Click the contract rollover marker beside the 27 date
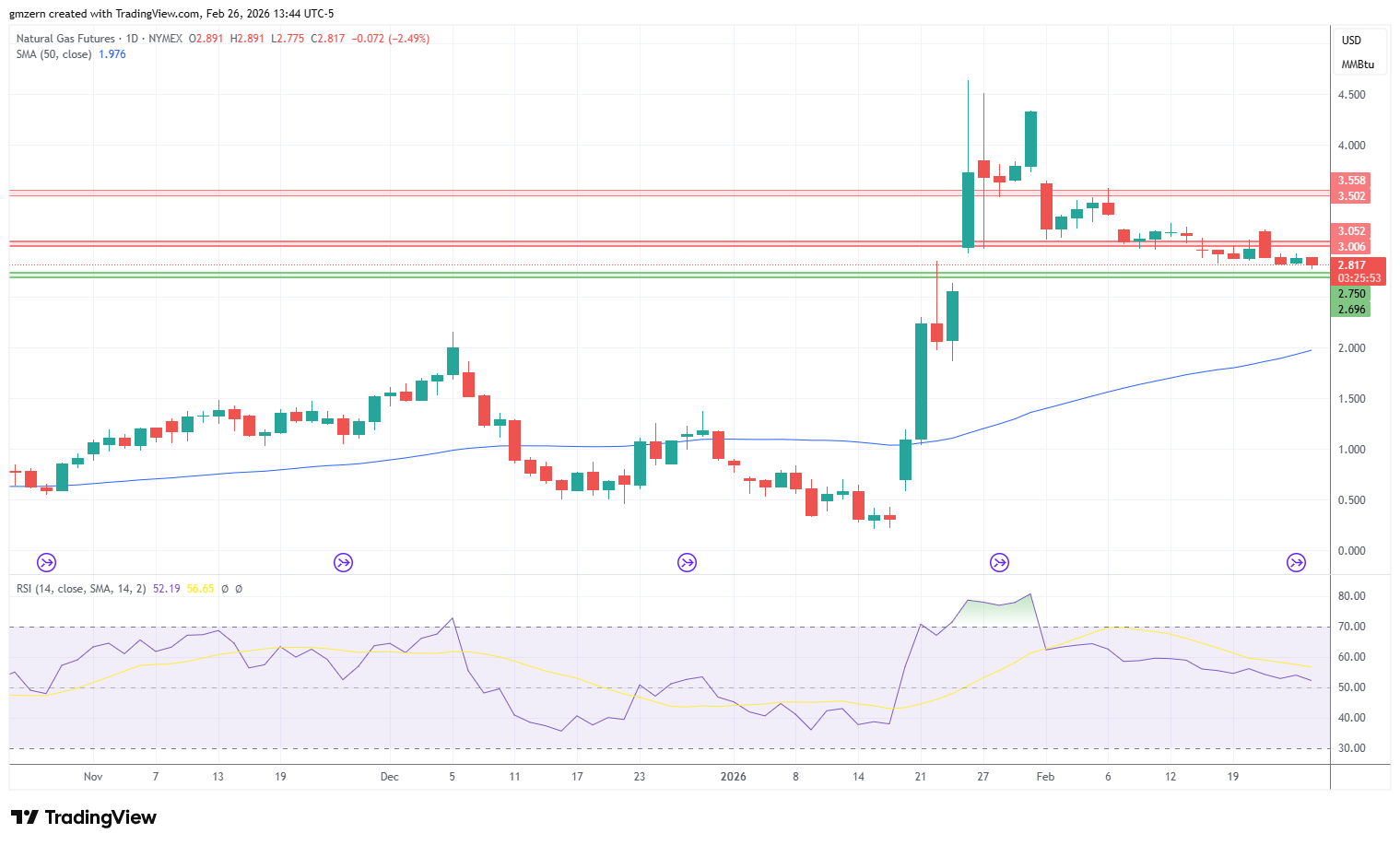 999,562
